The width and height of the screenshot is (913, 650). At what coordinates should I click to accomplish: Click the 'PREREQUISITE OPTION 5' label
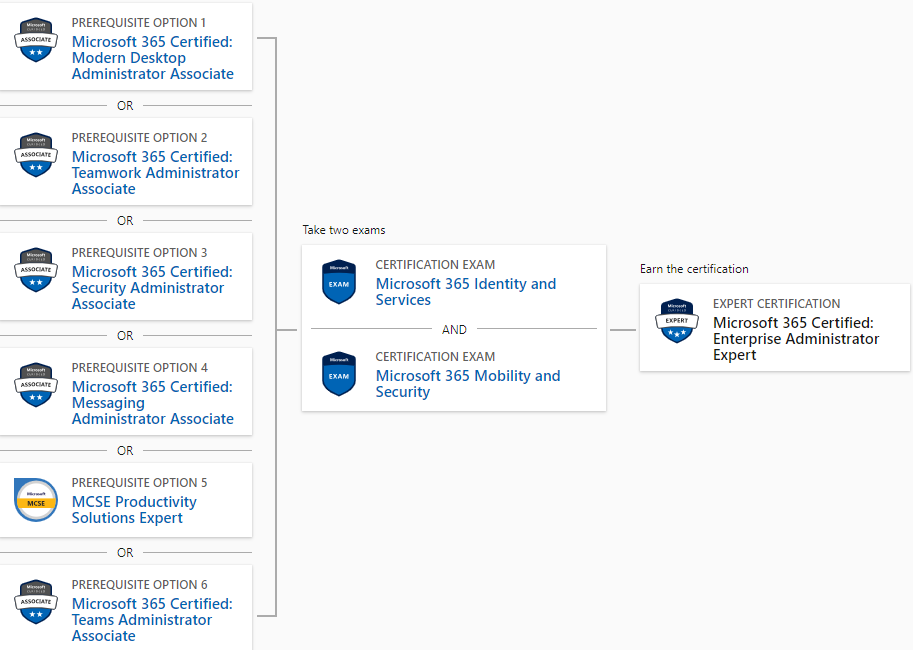pos(139,483)
